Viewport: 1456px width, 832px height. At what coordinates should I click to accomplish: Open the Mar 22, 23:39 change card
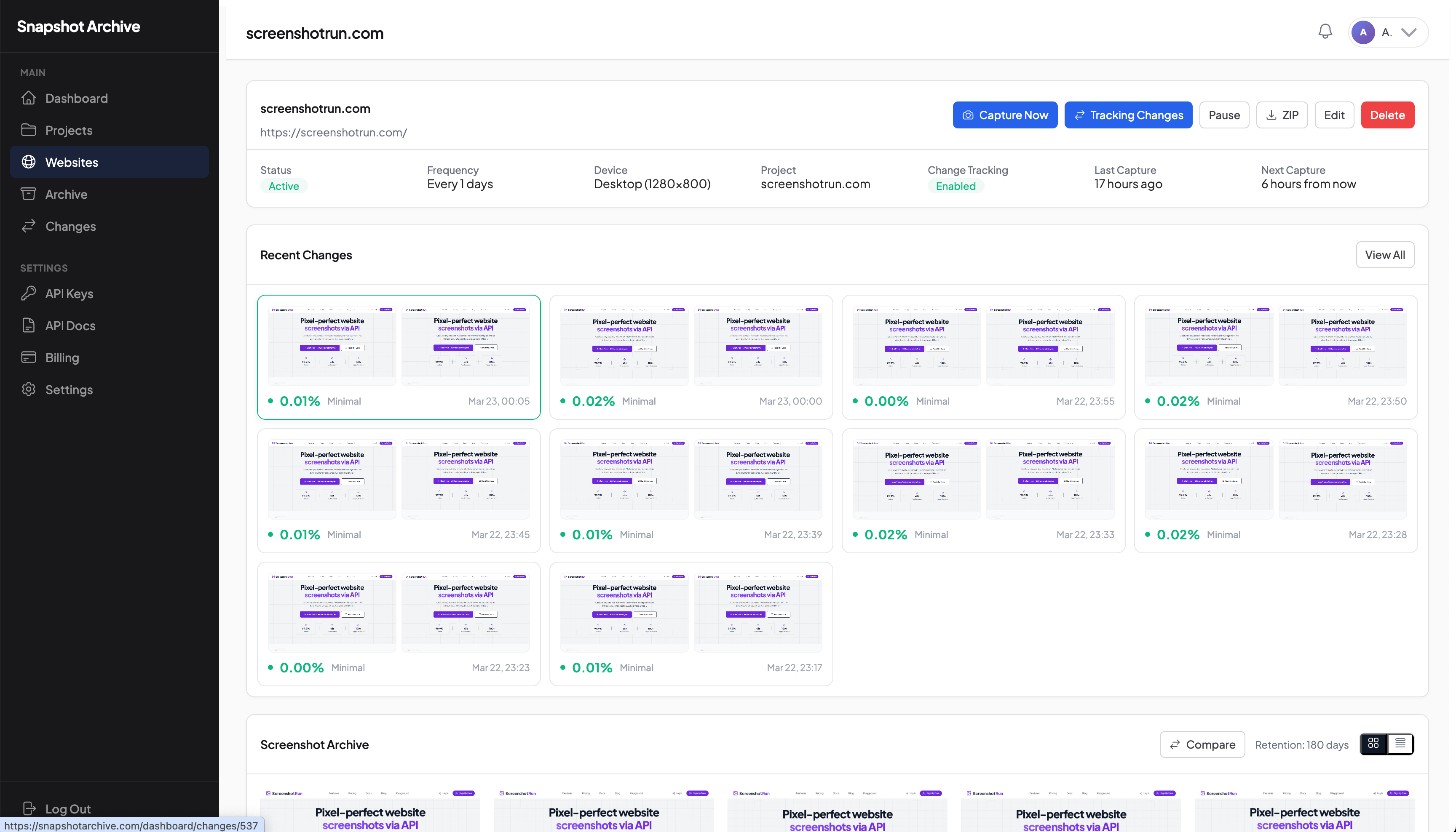691,491
